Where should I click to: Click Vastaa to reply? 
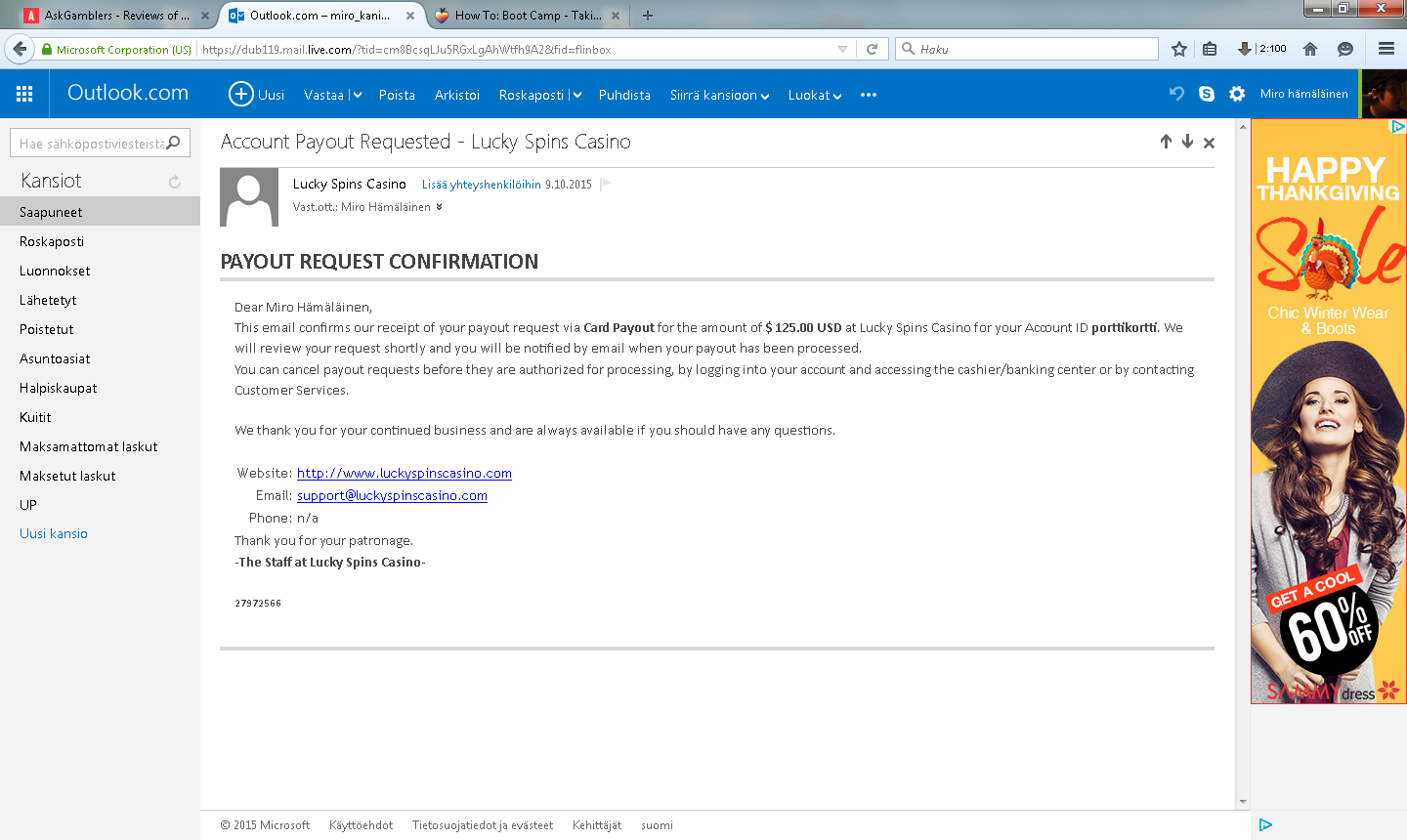pos(323,95)
